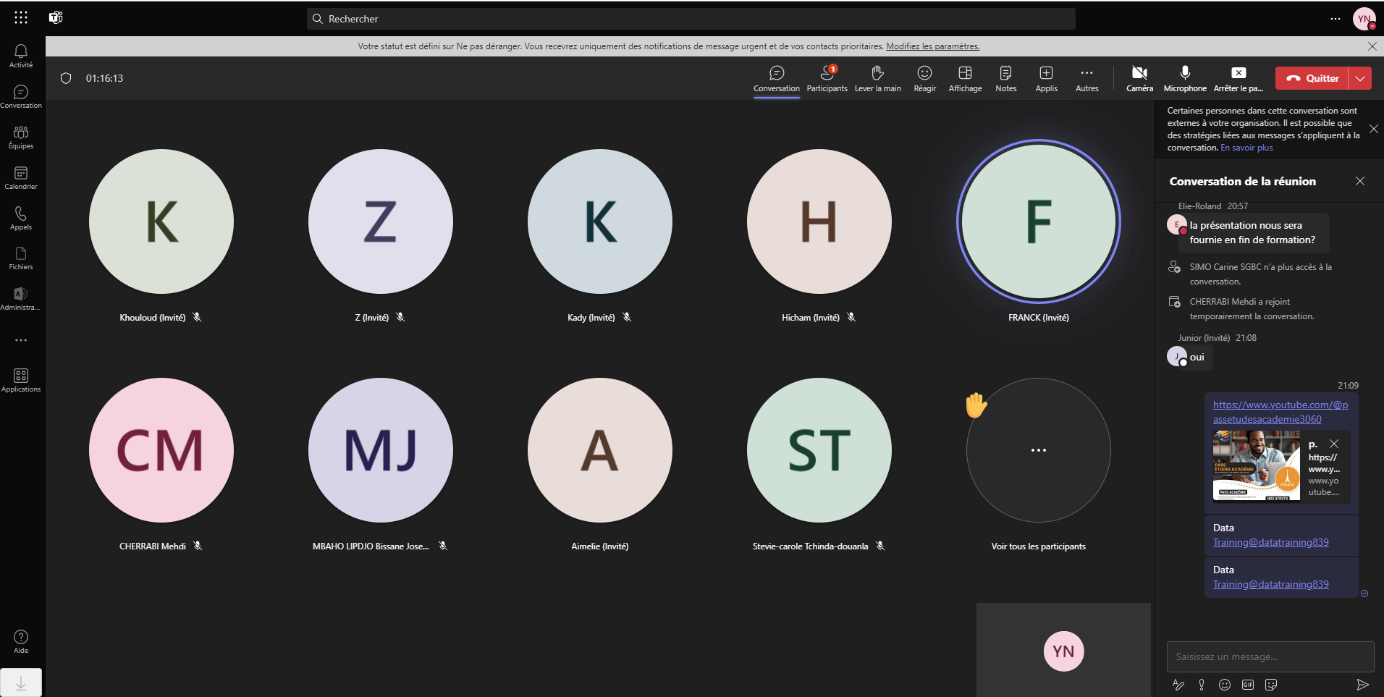
Task: Switch to the Conversation tab
Action: (x=776, y=78)
